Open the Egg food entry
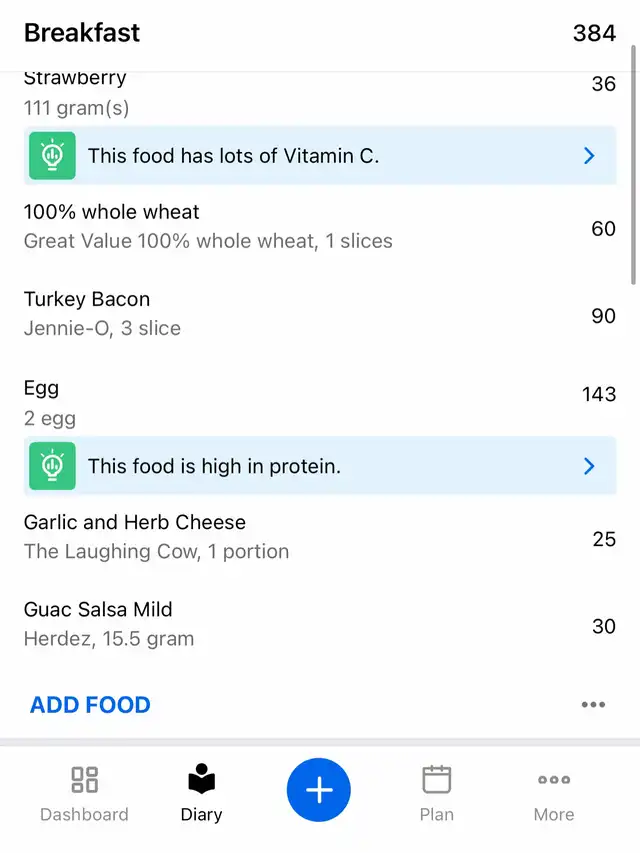640x853 pixels. 300,402
